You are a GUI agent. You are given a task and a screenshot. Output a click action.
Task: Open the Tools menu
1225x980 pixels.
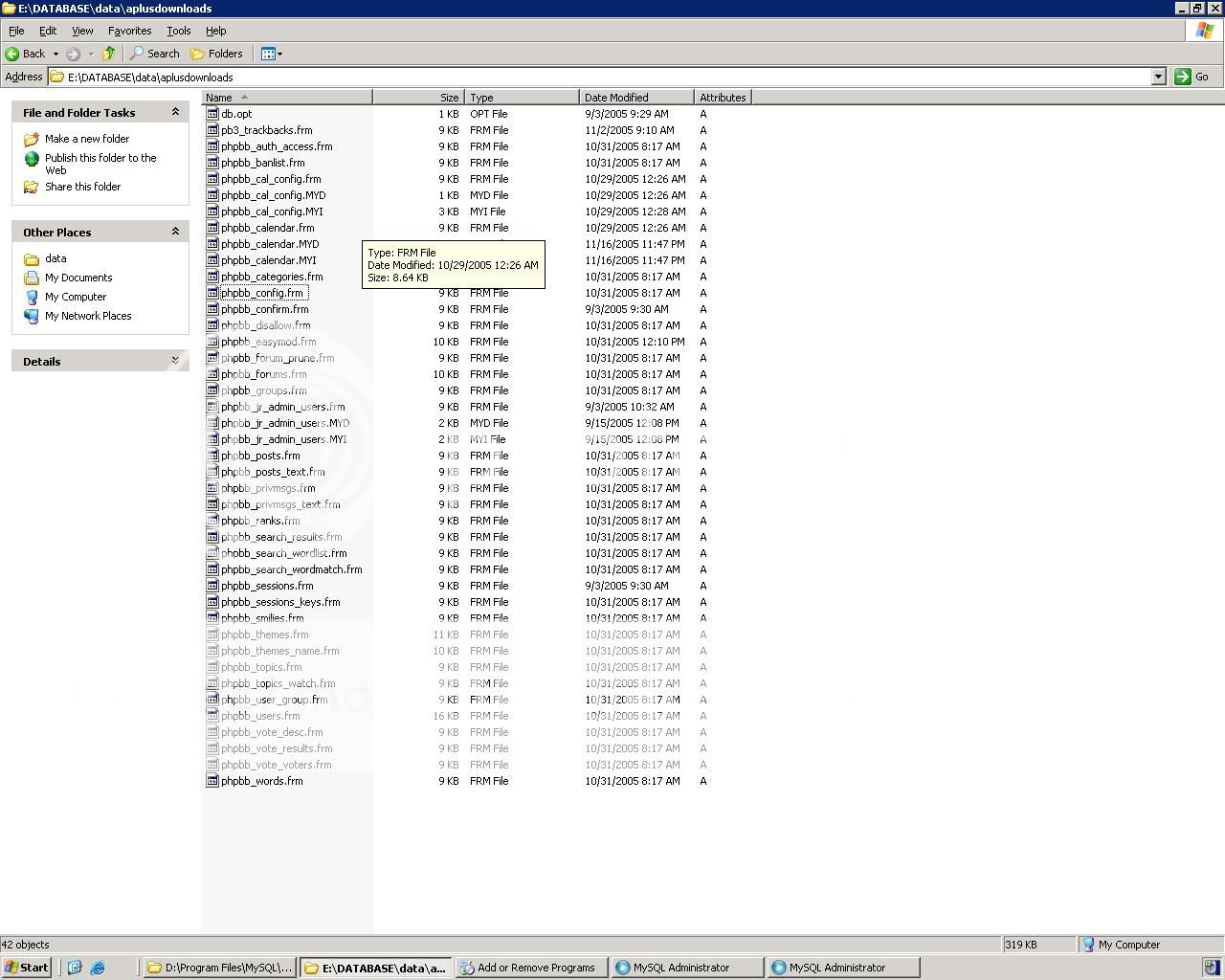(x=178, y=30)
